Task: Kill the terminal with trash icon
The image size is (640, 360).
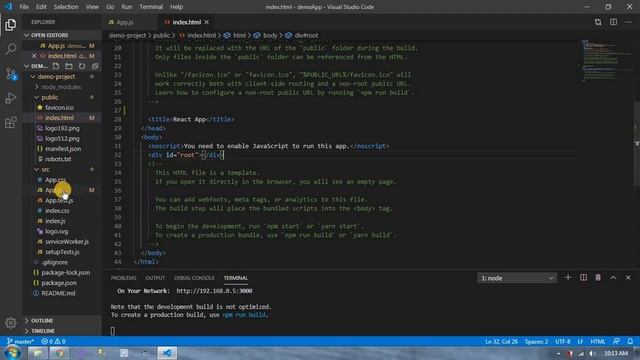Action: (x=598, y=278)
